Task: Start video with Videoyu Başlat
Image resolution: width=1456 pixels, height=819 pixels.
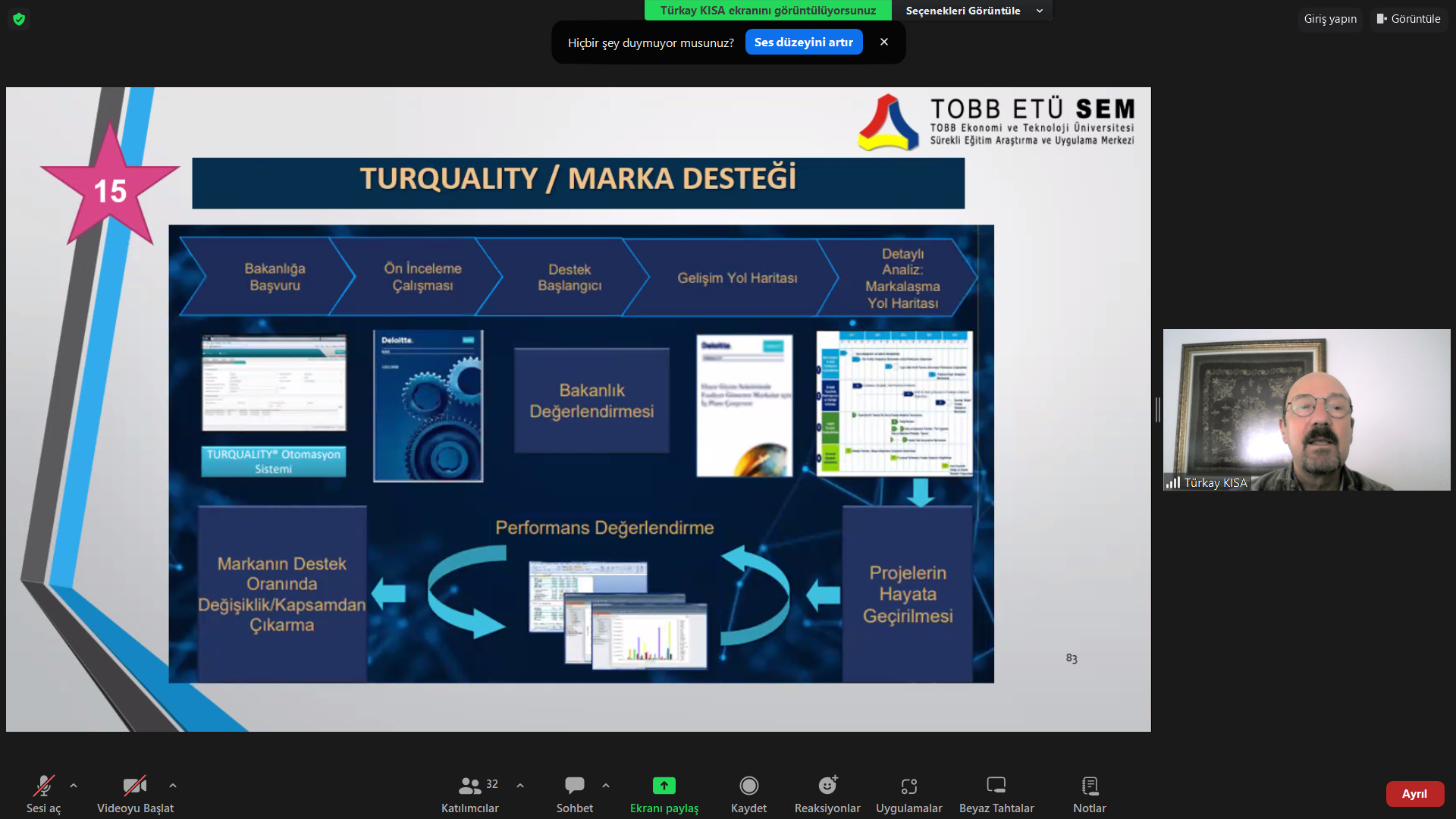Action: [135, 794]
